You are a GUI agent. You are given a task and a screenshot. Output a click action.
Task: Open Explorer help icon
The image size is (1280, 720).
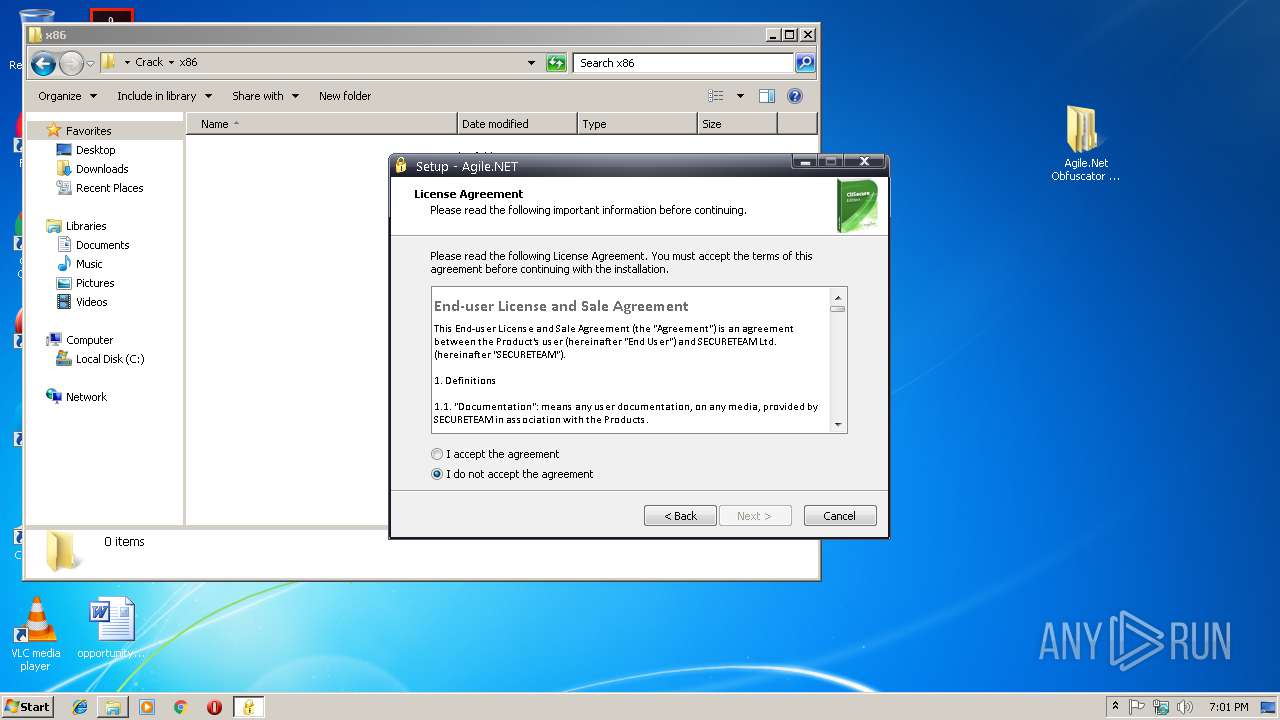pos(795,96)
